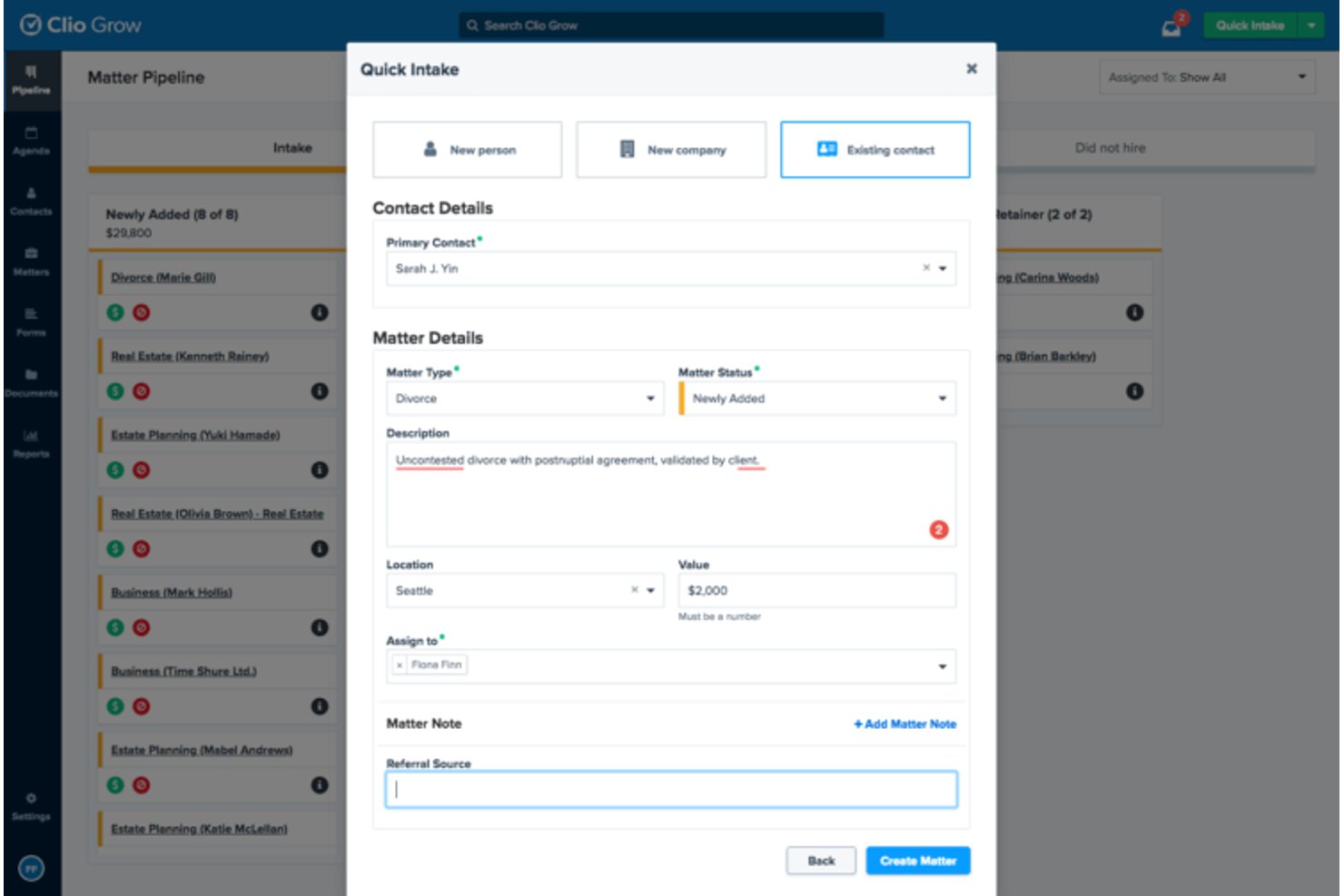Image resolution: width=1344 pixels, height=896 pixels.
Task: Go to the Matters sidebar icon
Action: [31, 261]
